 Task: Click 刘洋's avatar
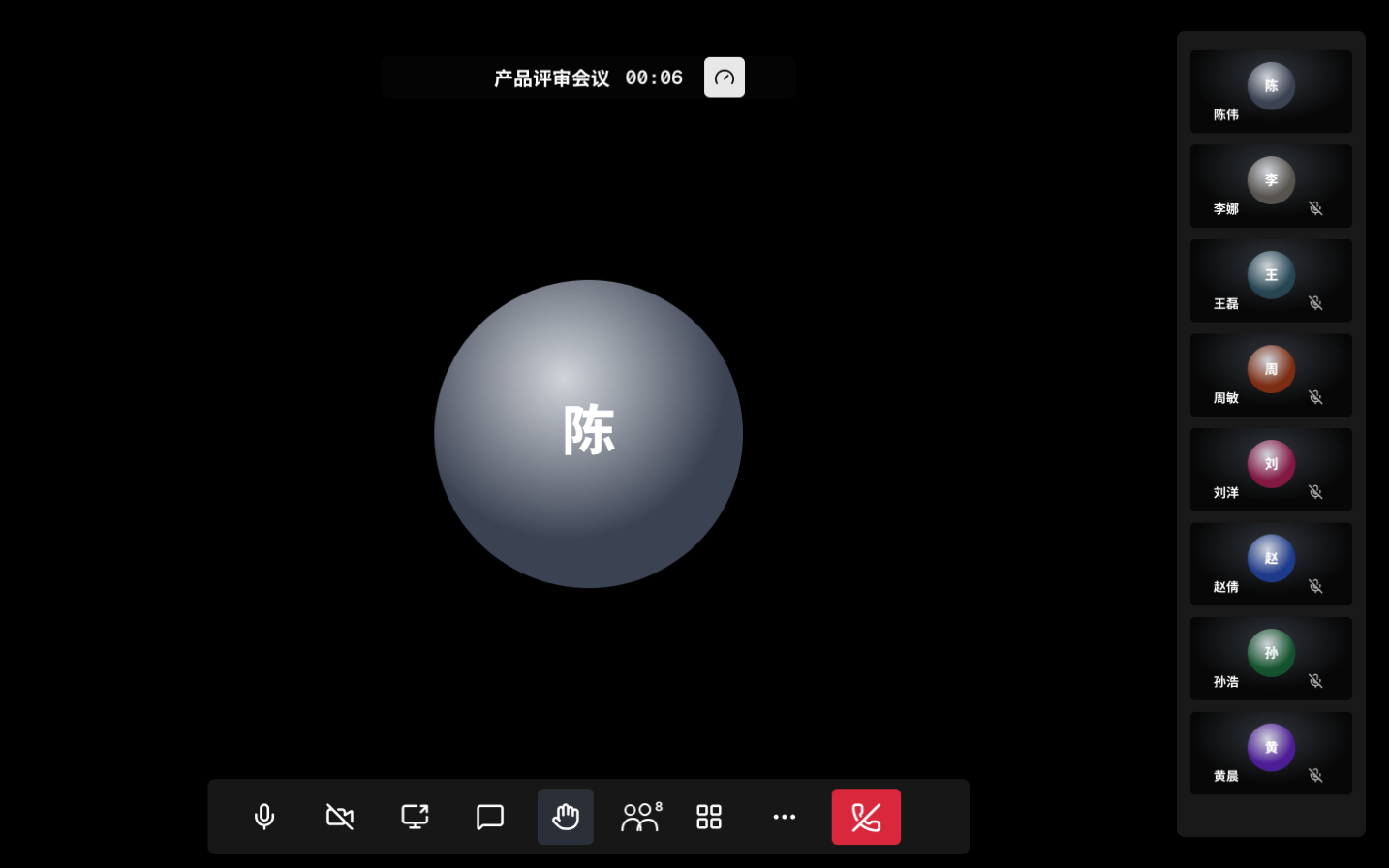(x=1271, y=464)
